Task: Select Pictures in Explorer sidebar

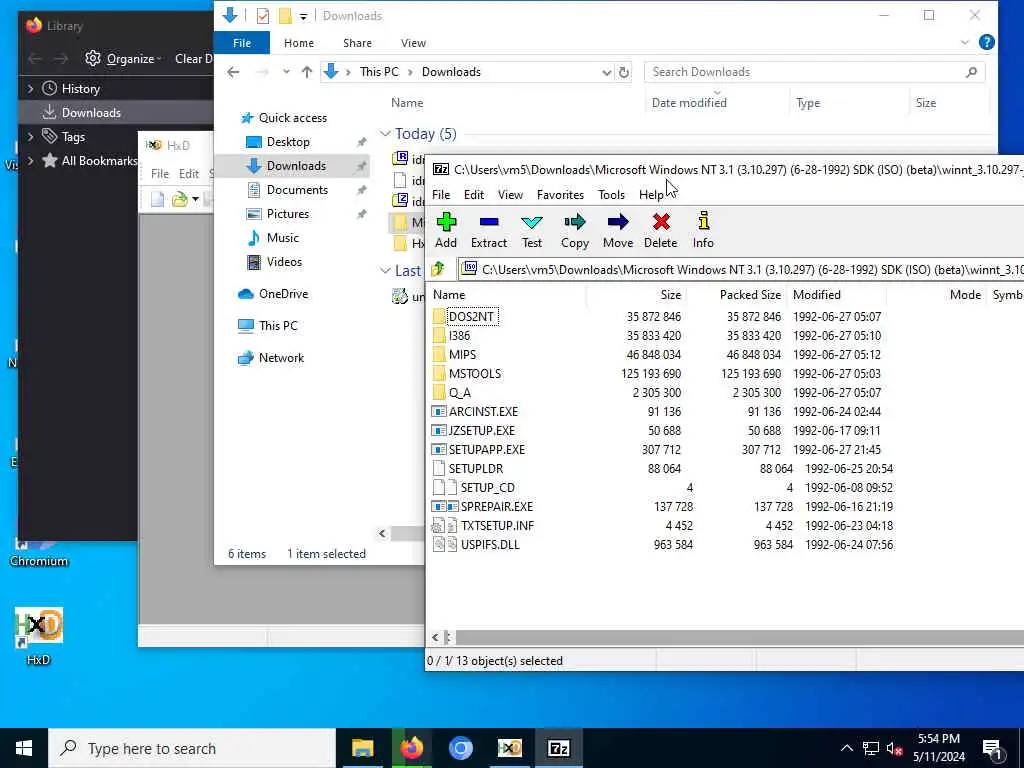Action: click(x=287, y=214)
